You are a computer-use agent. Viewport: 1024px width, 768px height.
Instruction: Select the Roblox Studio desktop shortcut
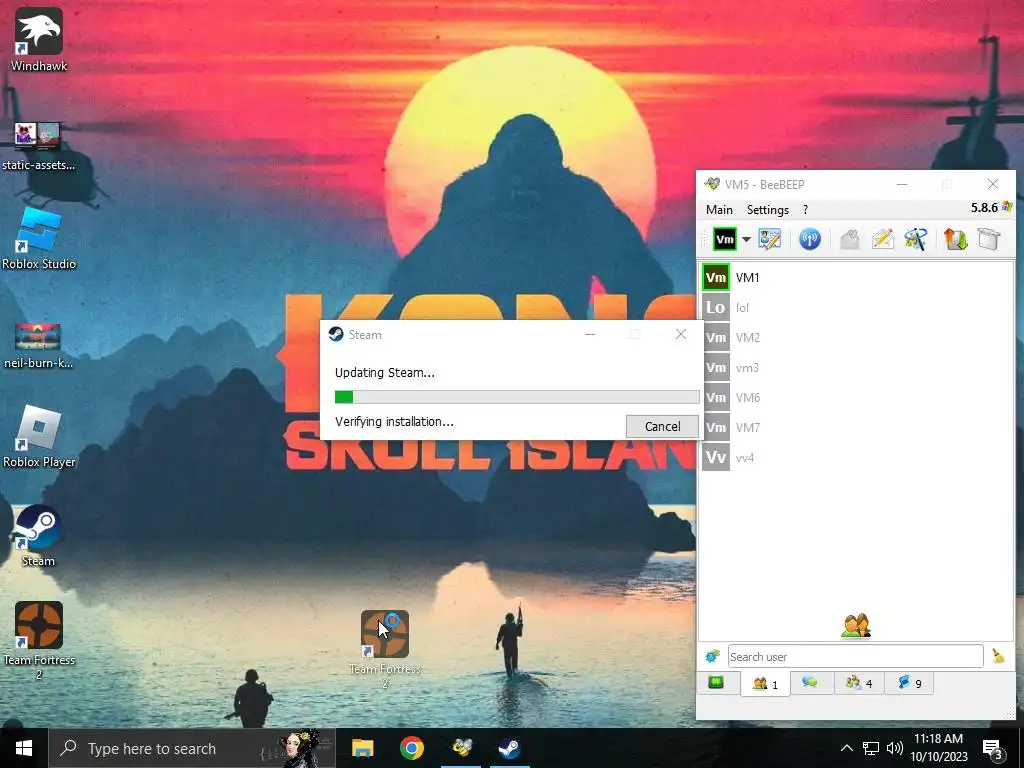(39, 239)
